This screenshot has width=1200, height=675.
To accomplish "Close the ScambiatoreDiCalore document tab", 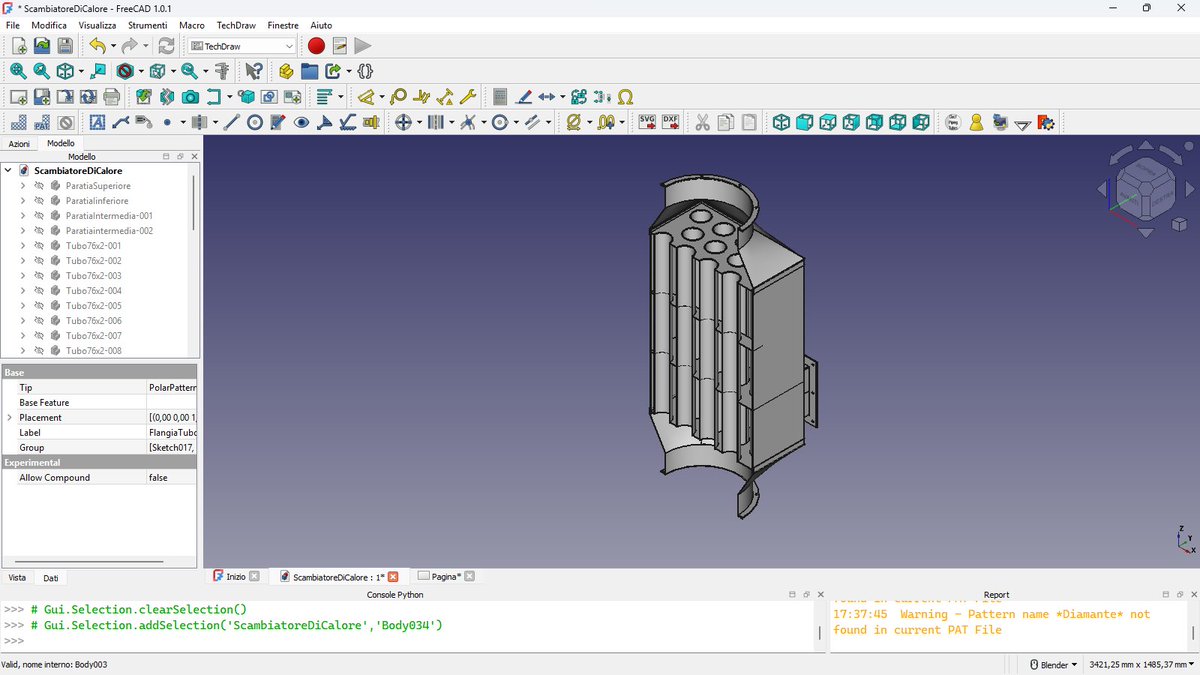I will [x=393, y=577].
